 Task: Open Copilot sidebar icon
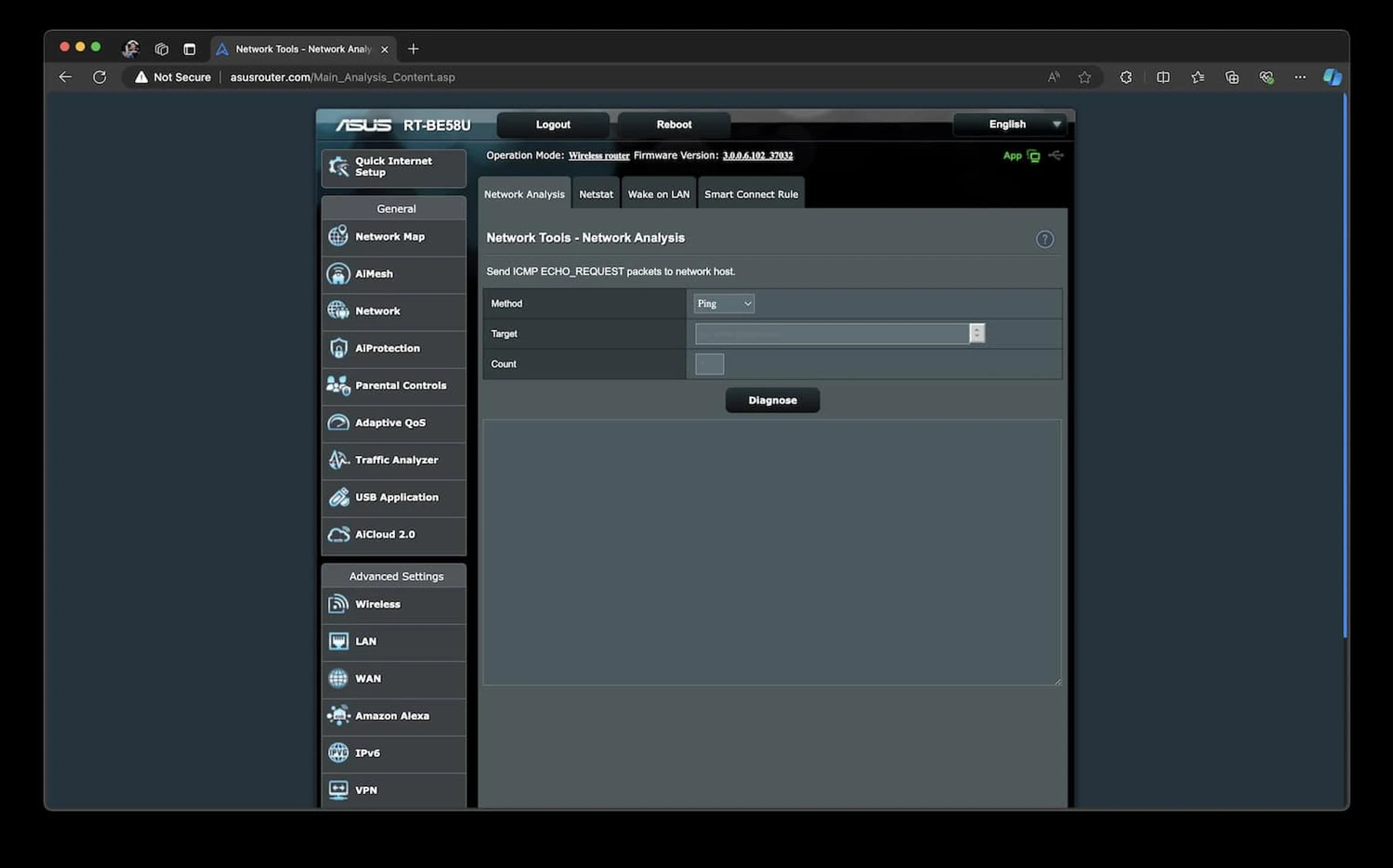click(1332, 77)
